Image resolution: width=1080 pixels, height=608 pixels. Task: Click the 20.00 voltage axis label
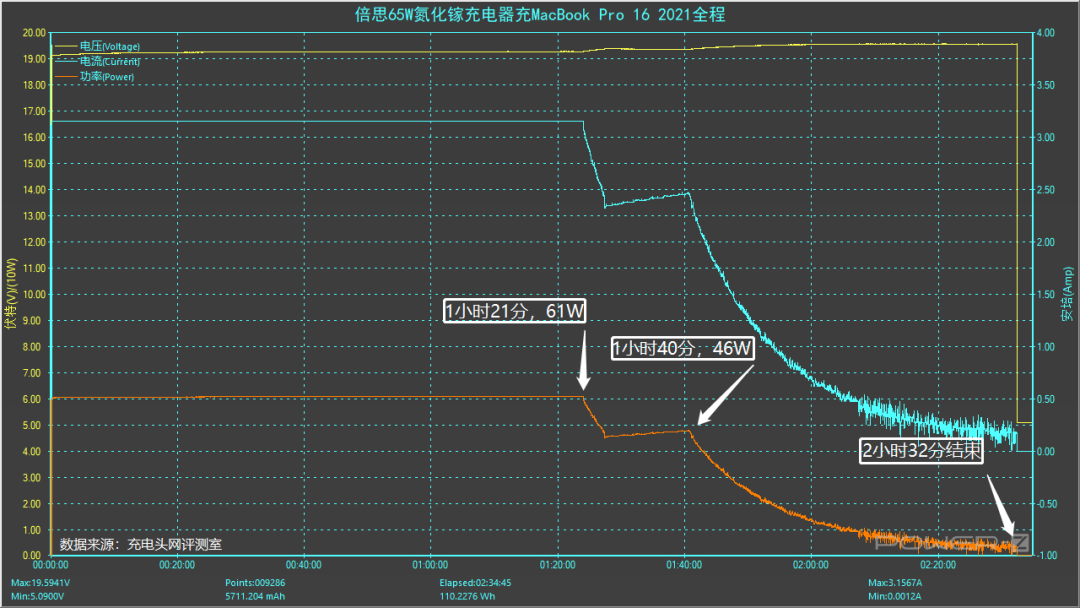click(34, 32)
